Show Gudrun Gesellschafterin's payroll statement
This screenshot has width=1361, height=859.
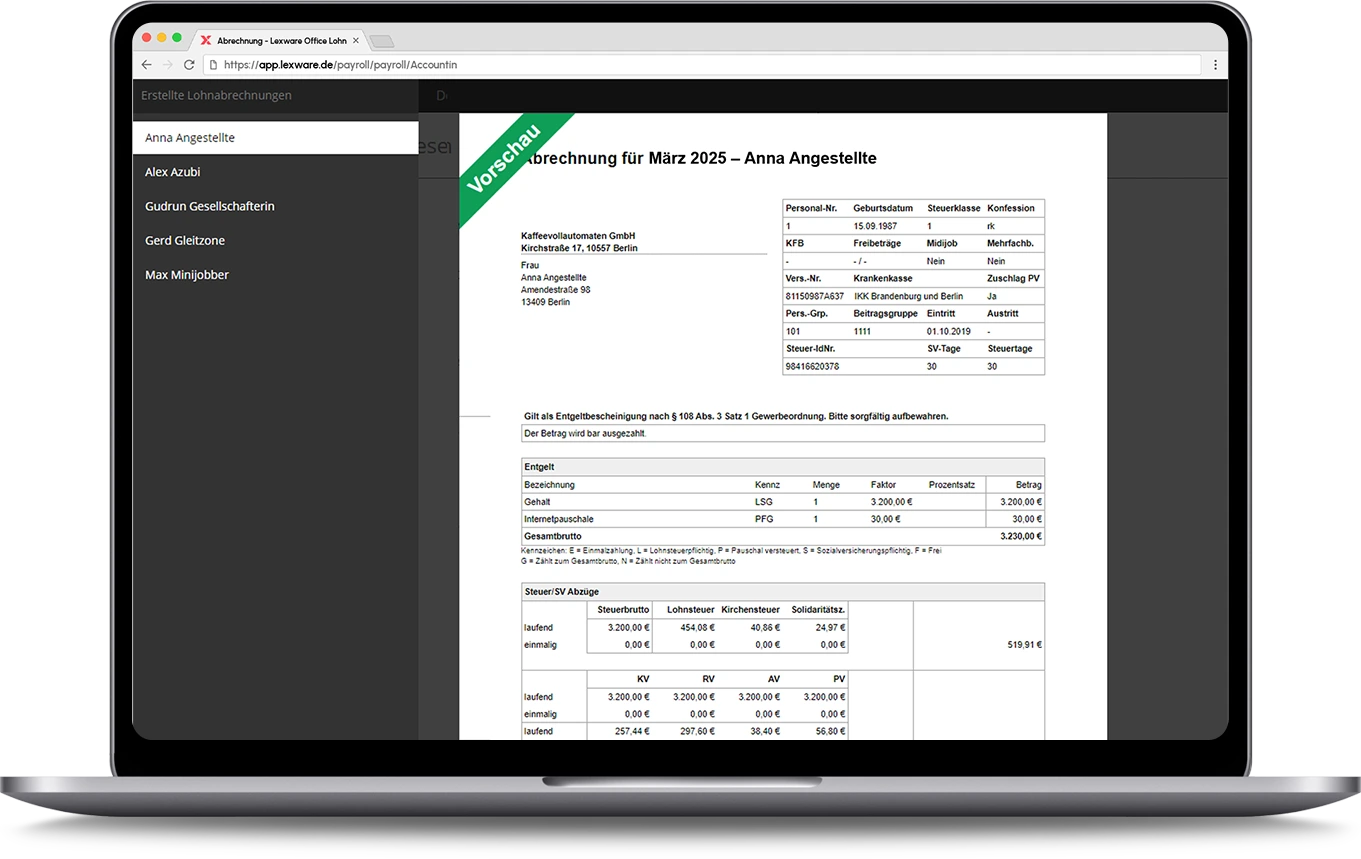210,206
